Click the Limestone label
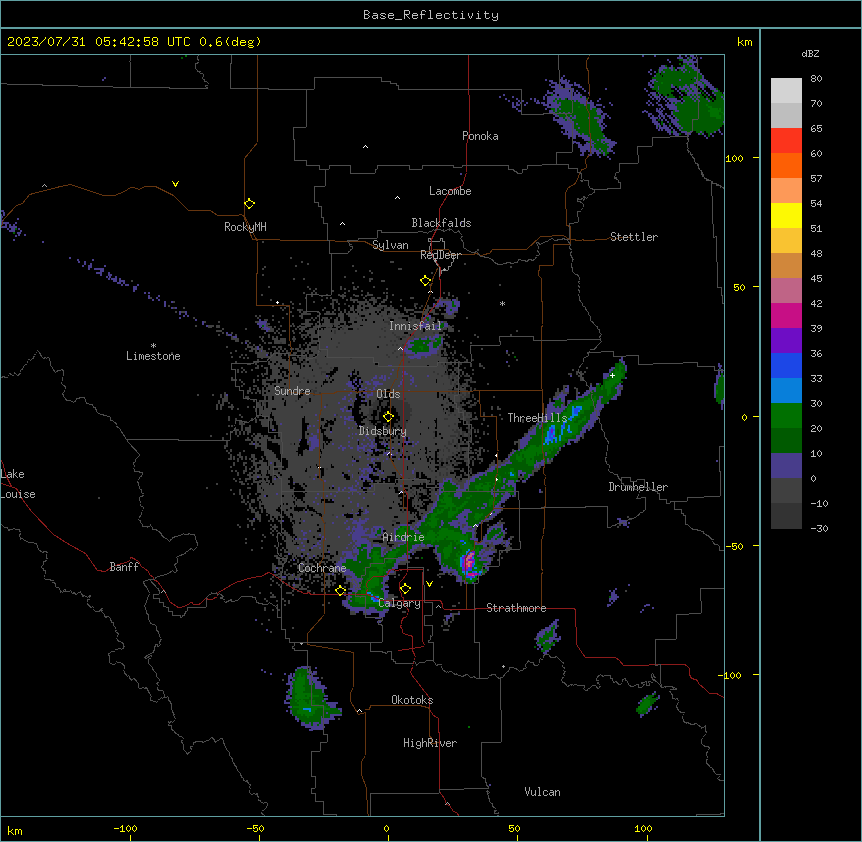 [153, 356]
